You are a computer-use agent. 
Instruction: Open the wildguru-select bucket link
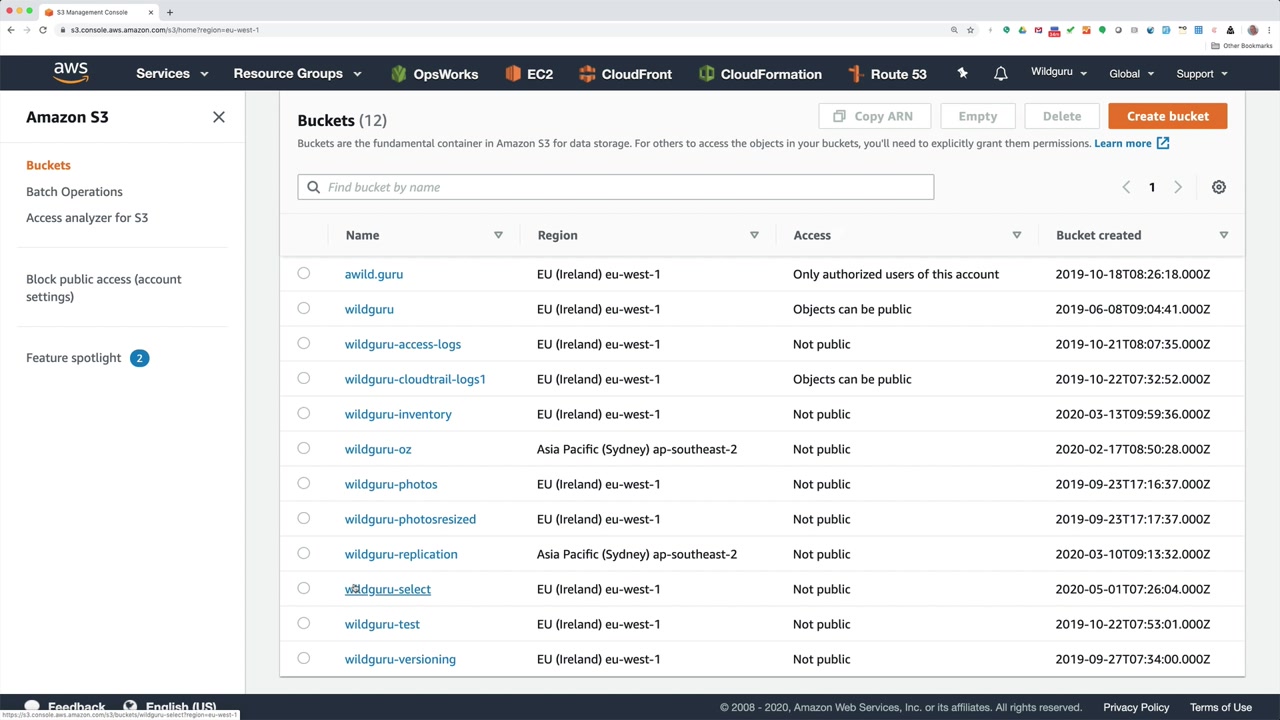tap(388, 589)
